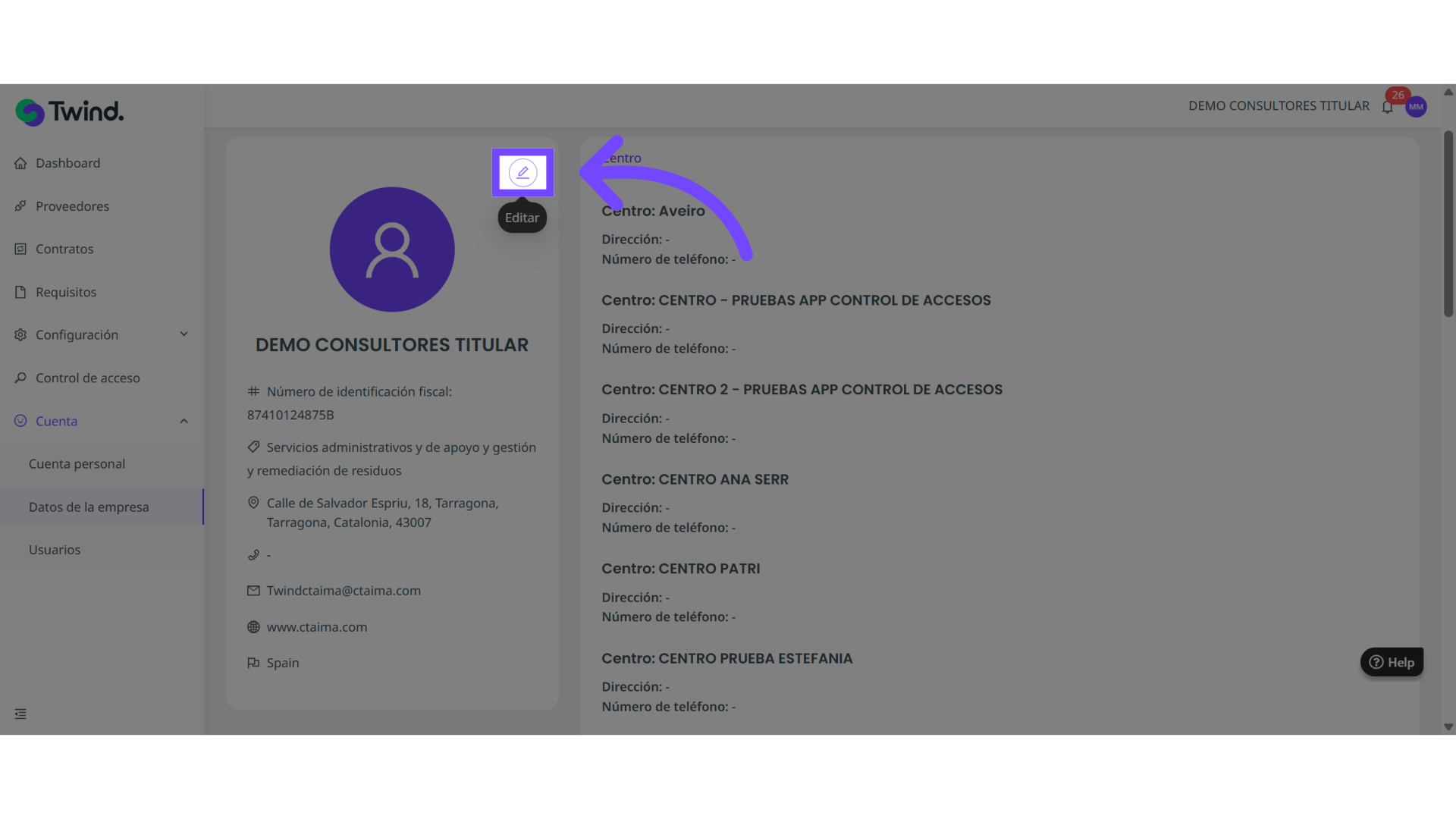The width and height of the screenshot is (1456, 819).
Task: Click Calle de Salvador Espriu address
Action: [x=382, y=513]
